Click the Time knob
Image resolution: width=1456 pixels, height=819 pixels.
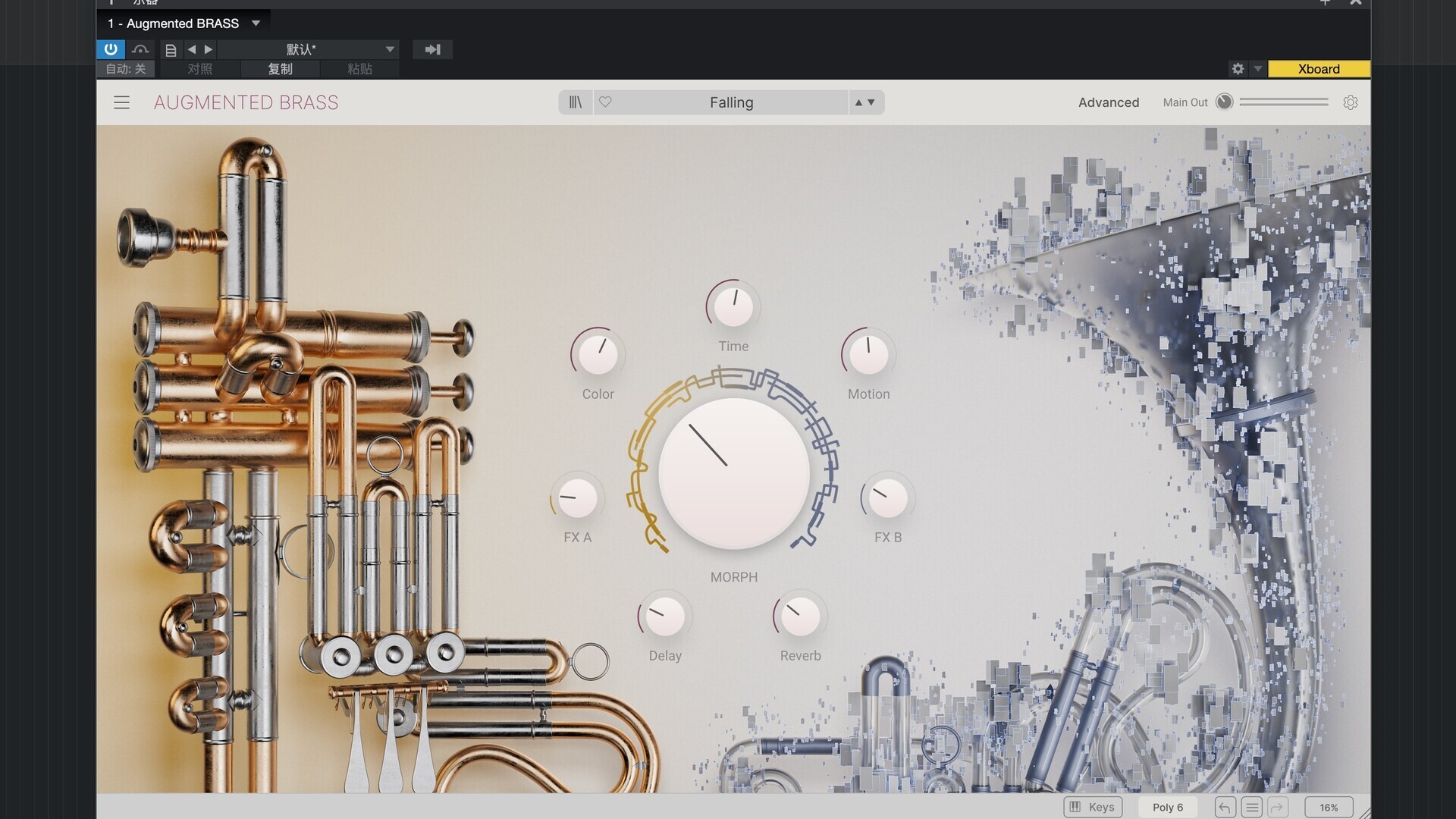point(733,306)
